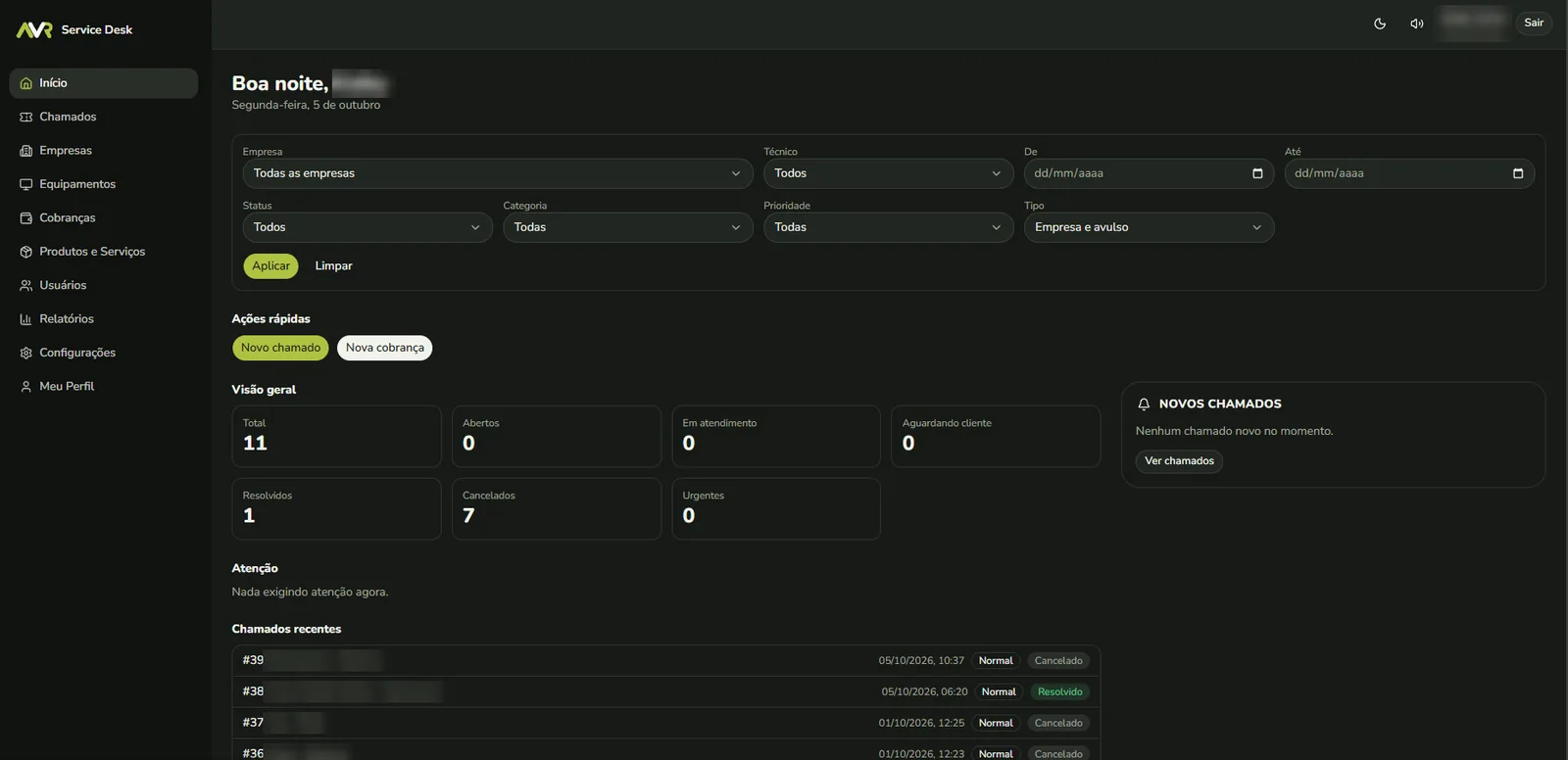Click the Chamados ticket icon

click(26, 117)
